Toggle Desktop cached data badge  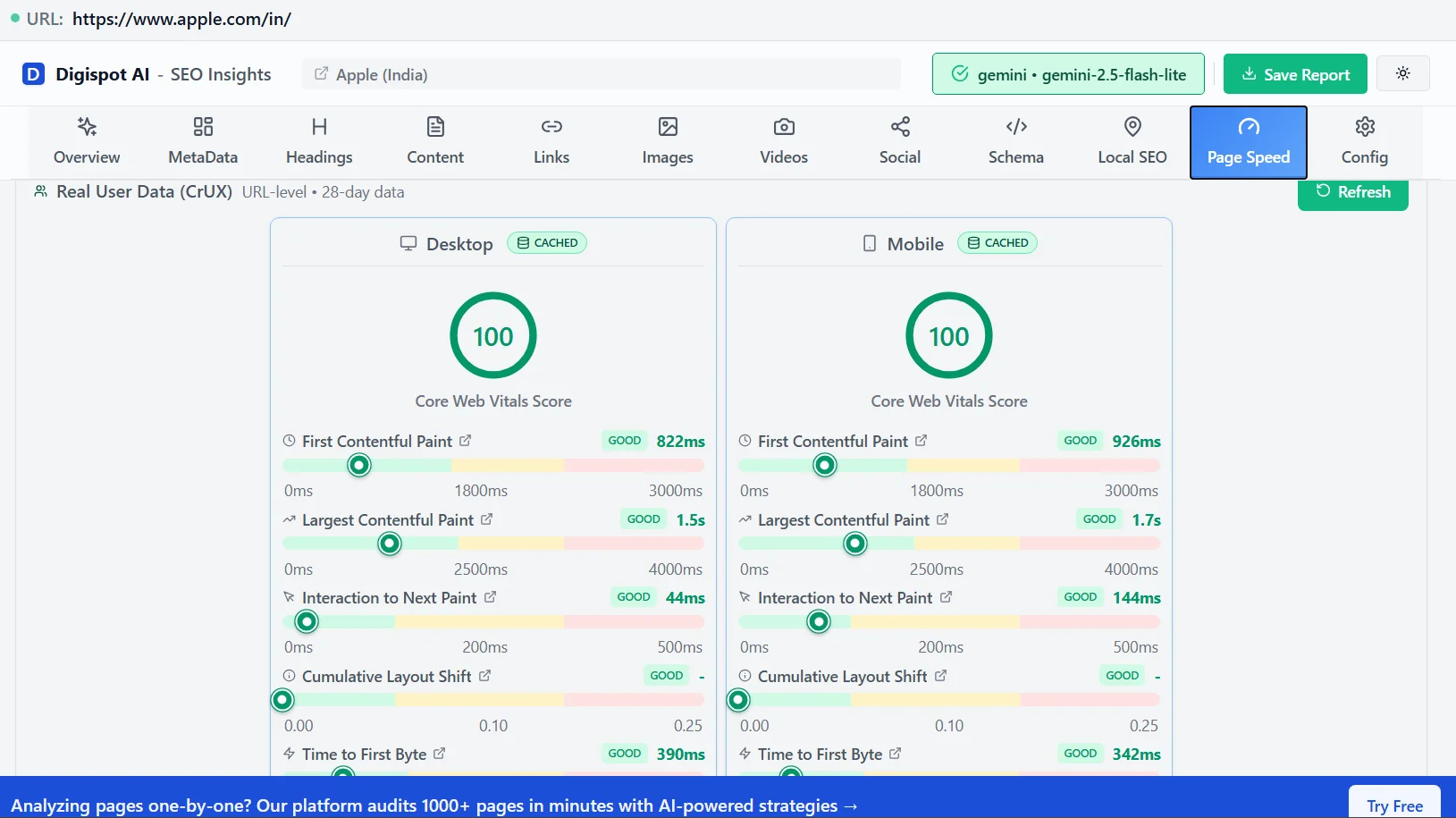(x=547, y=242)
